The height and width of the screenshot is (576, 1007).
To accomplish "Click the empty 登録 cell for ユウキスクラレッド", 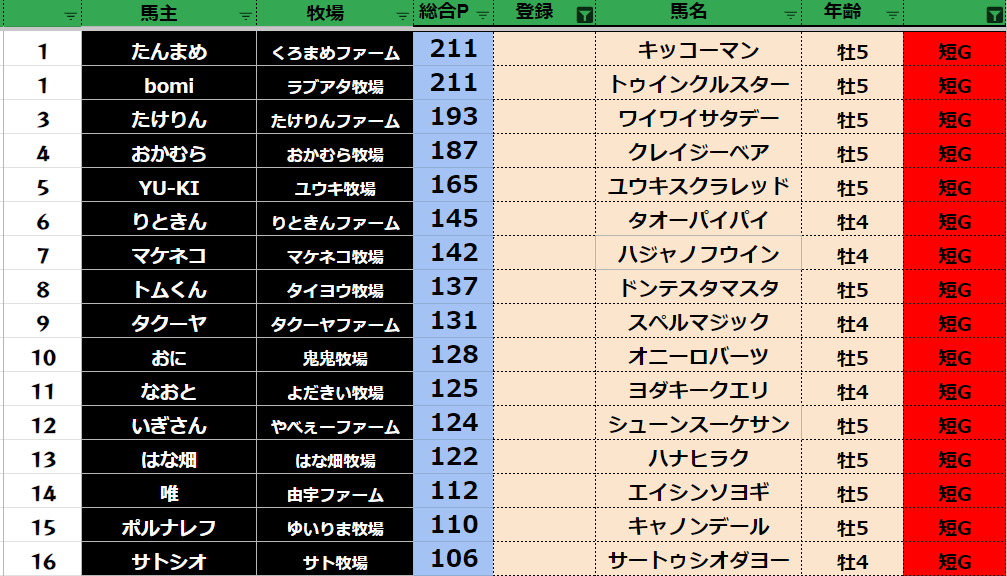I will (x=544, y=187).
